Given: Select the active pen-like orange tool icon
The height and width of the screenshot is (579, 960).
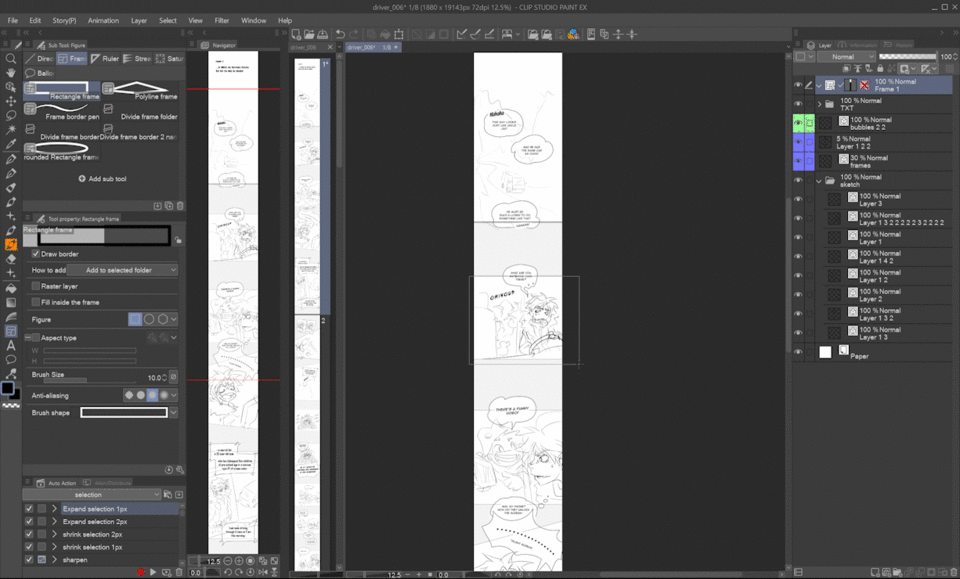Looking at the screenshot, I should click(10, 245).
